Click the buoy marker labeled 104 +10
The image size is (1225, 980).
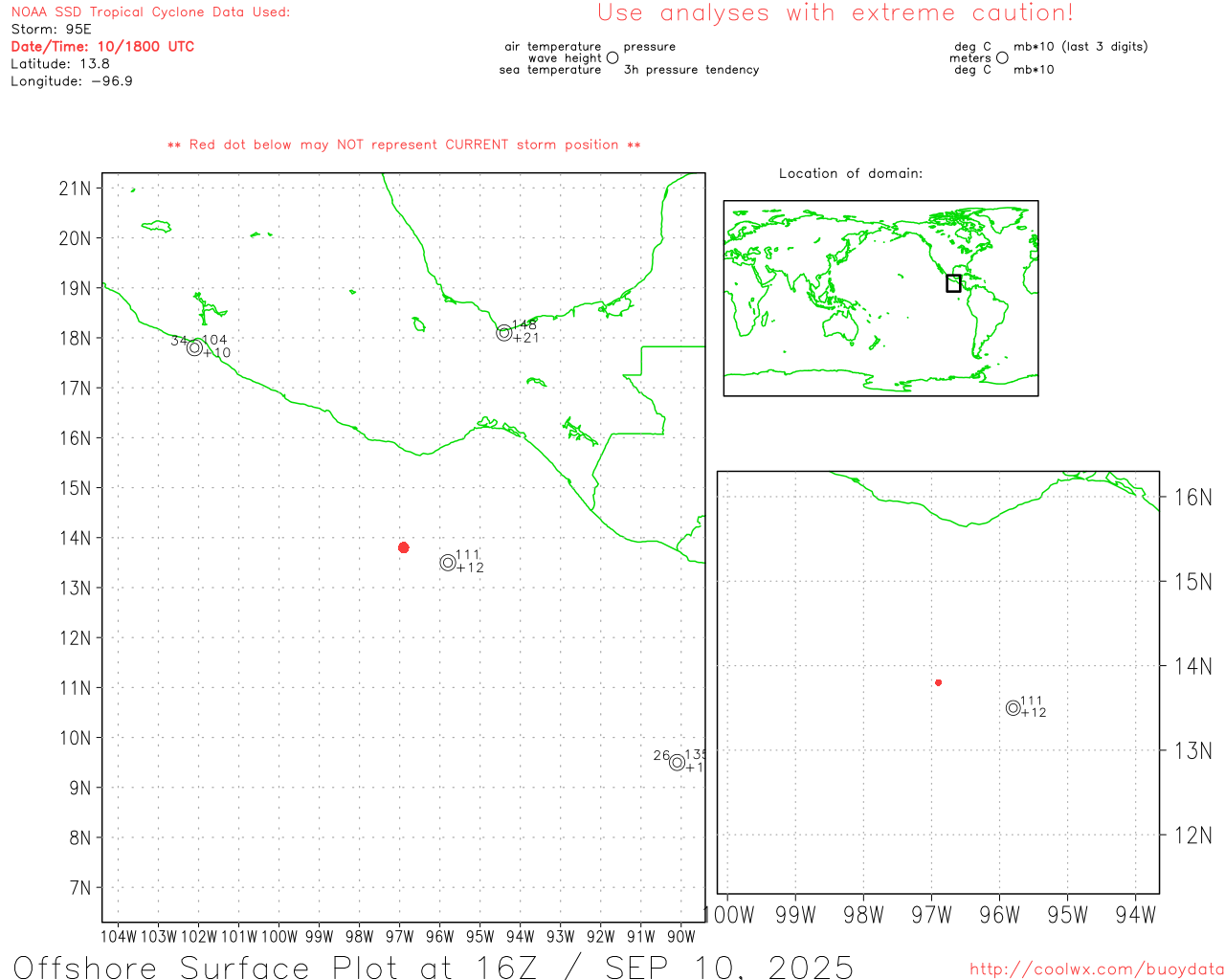click(195, 347)
